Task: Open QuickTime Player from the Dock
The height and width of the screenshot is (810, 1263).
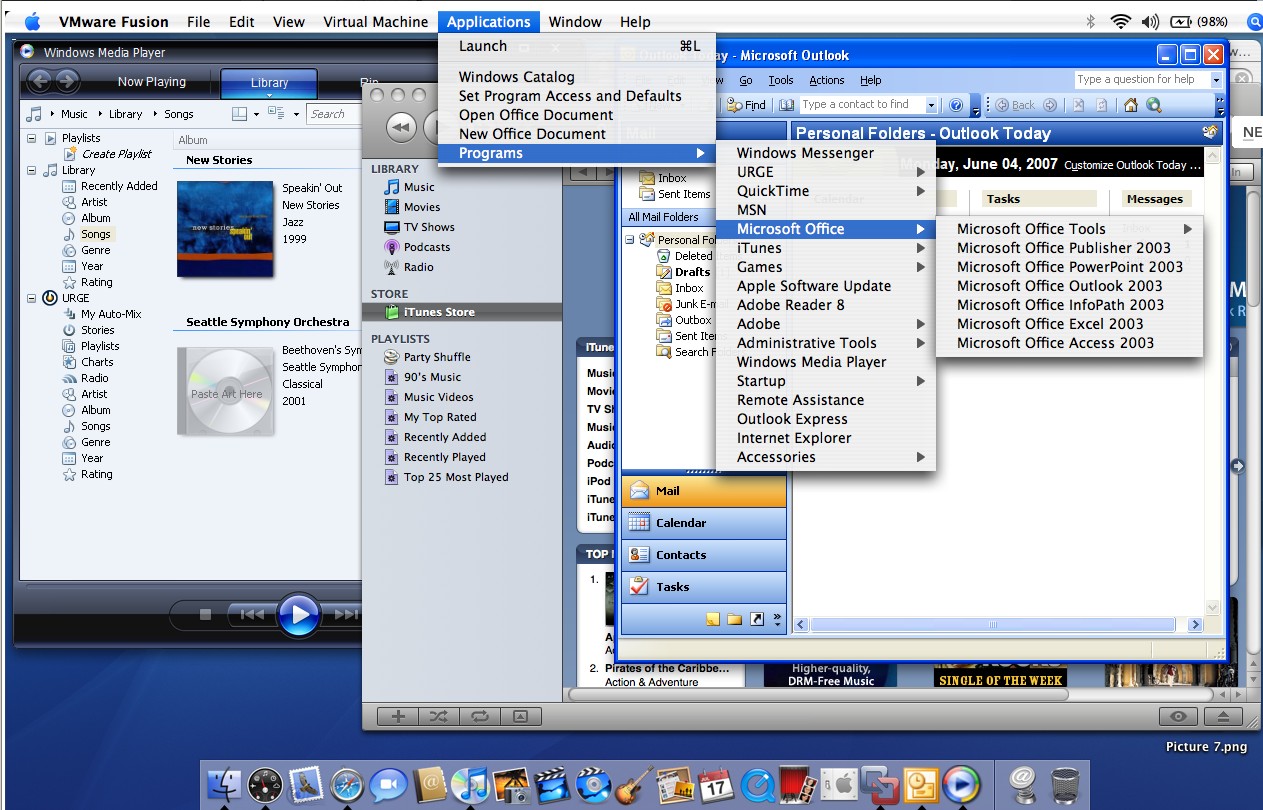Action: coord(757,784)
